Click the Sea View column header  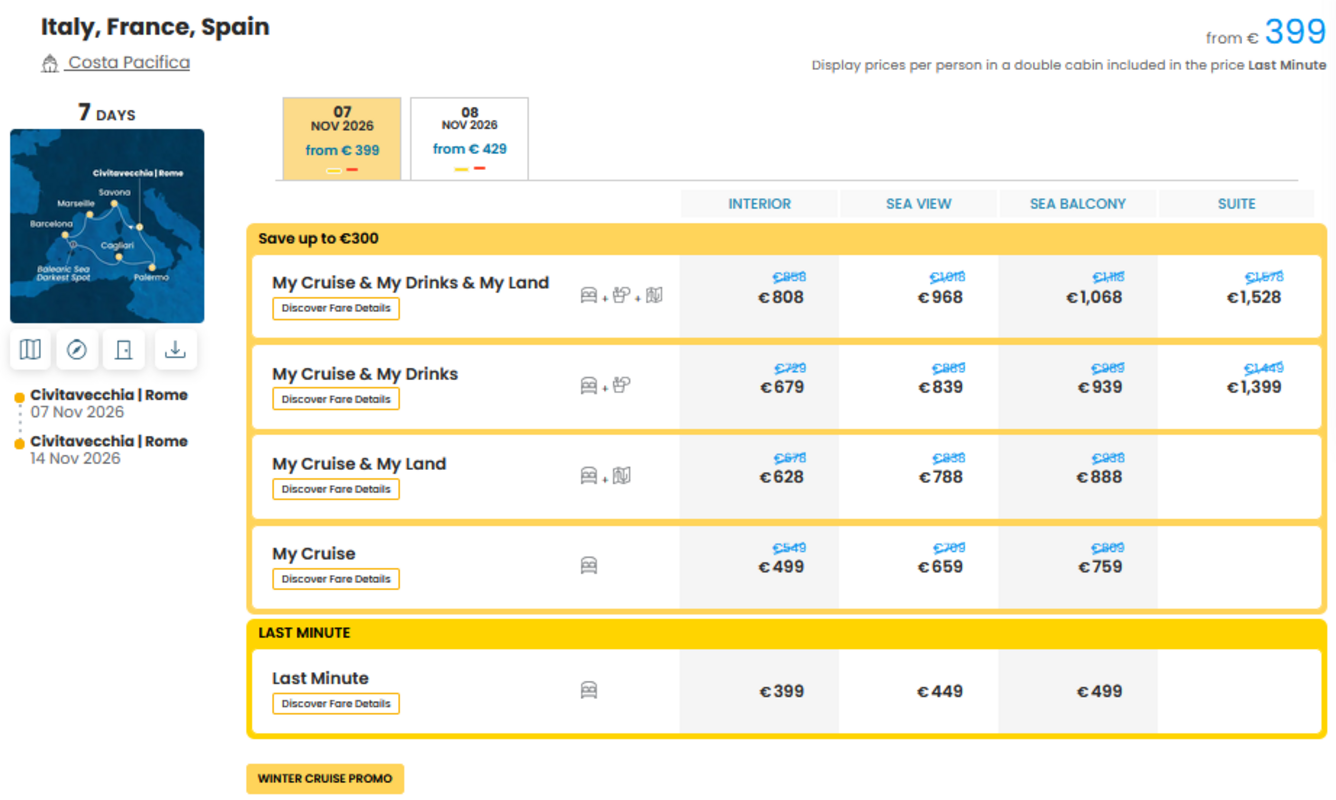pyautogui.click(x=918, y=204)
